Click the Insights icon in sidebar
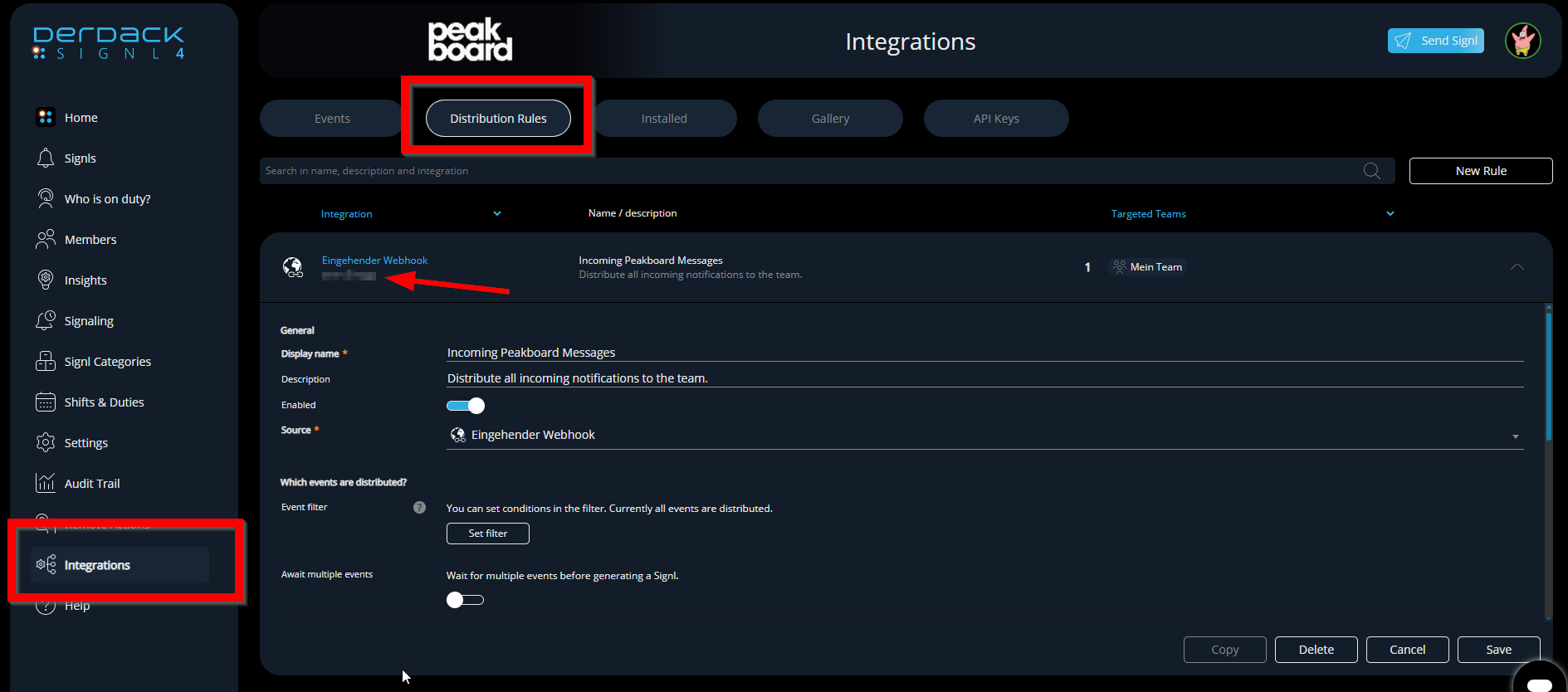Image resolution: width=1568 pixels, height=692 pixels. click(x=46, y=280)
